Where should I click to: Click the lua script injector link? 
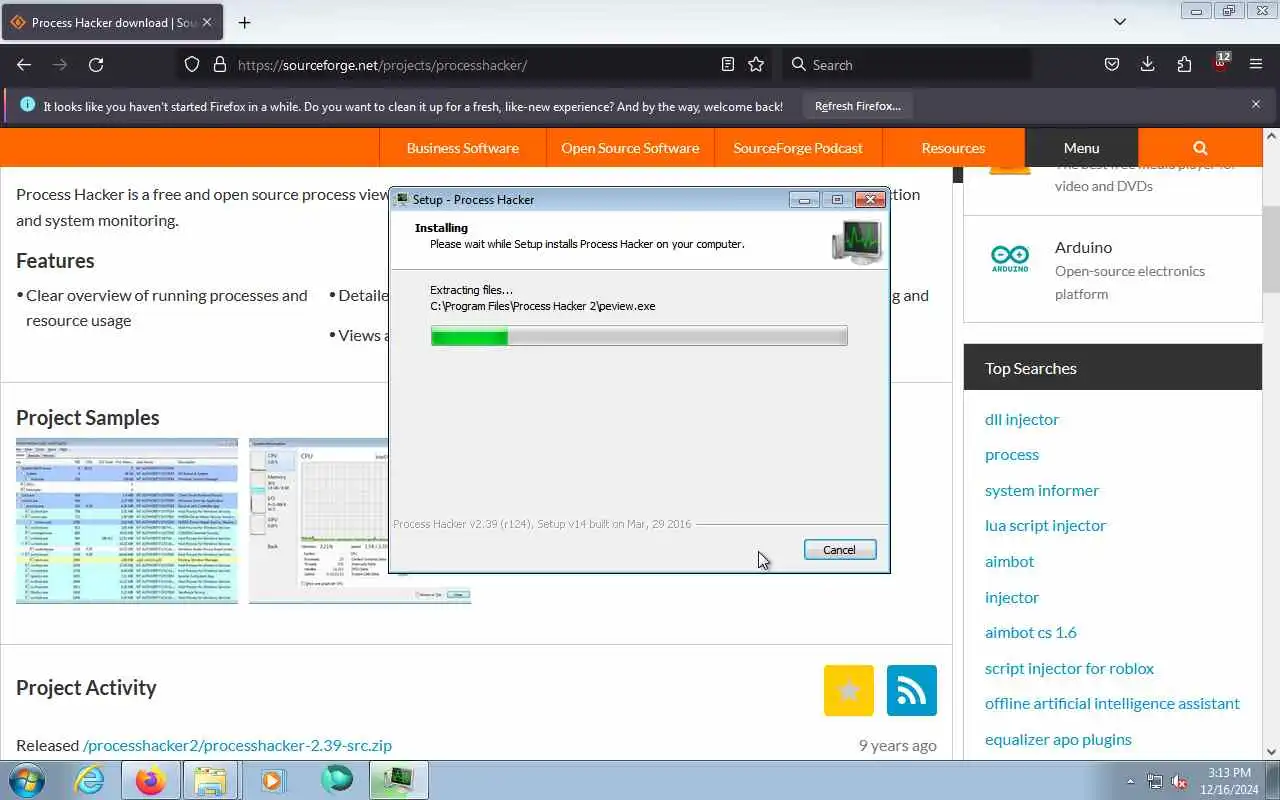point(1045,525)
